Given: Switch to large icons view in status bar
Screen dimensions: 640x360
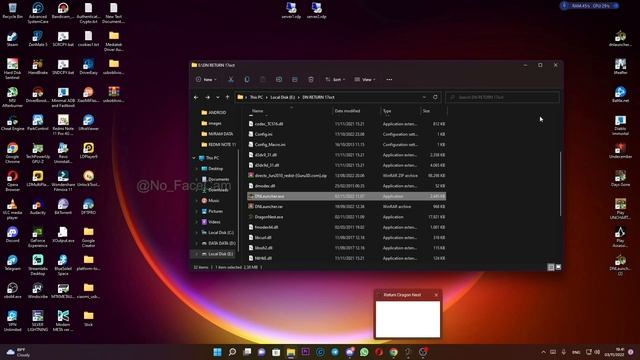Looking at the screenshot, I should 558,267.
